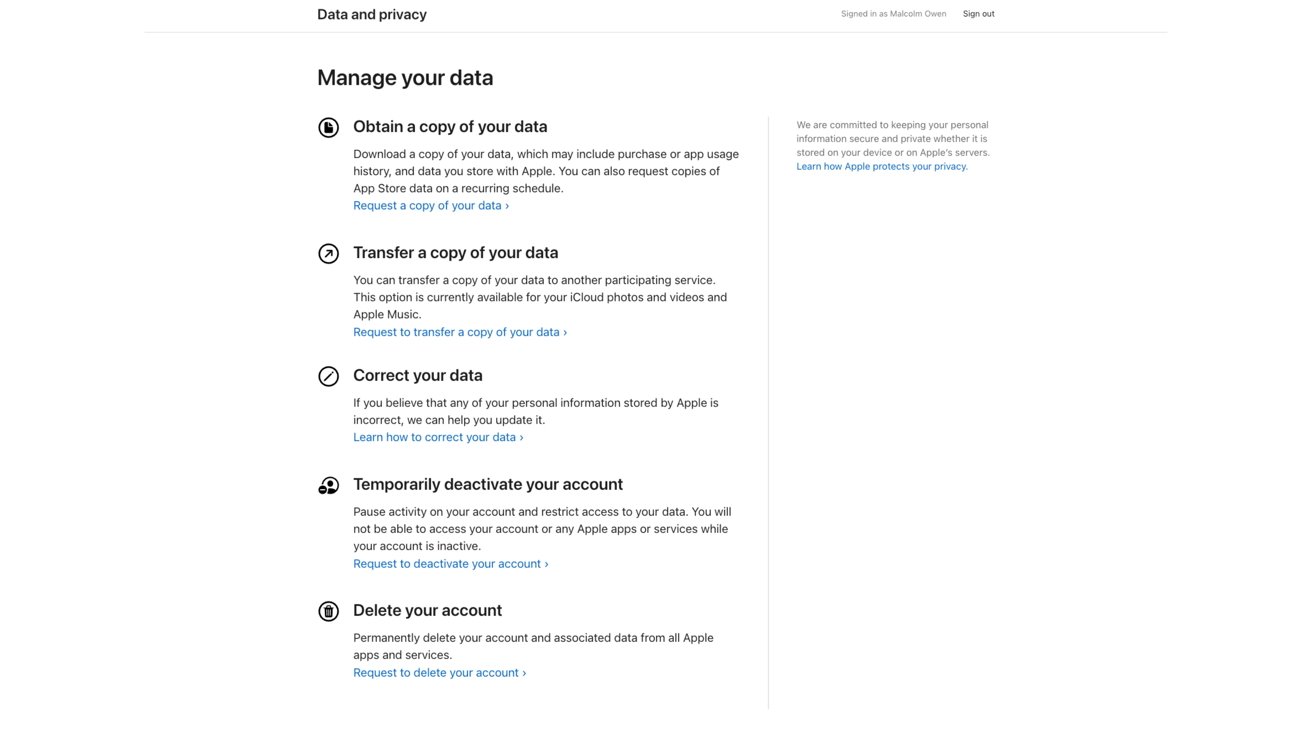Click the Manage your data page title
This screenshot has width=1312, height=738.
(x=405, y=78)
